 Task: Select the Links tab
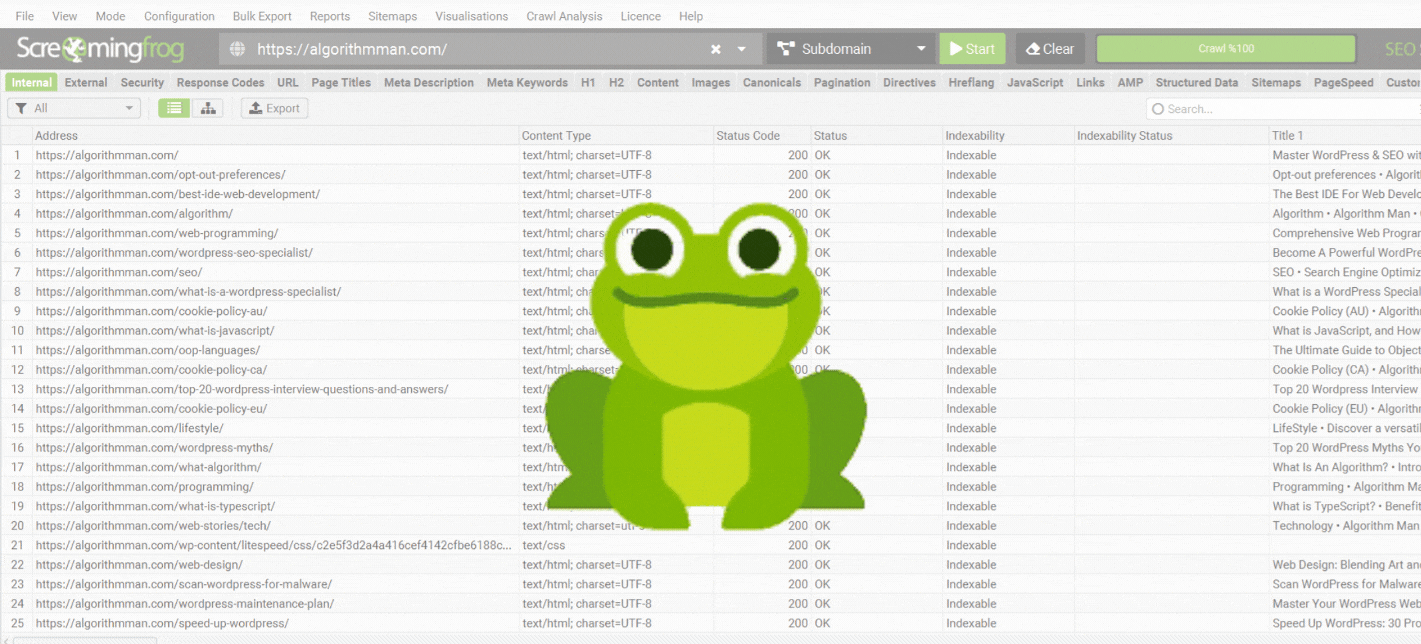click(1090, 83)
